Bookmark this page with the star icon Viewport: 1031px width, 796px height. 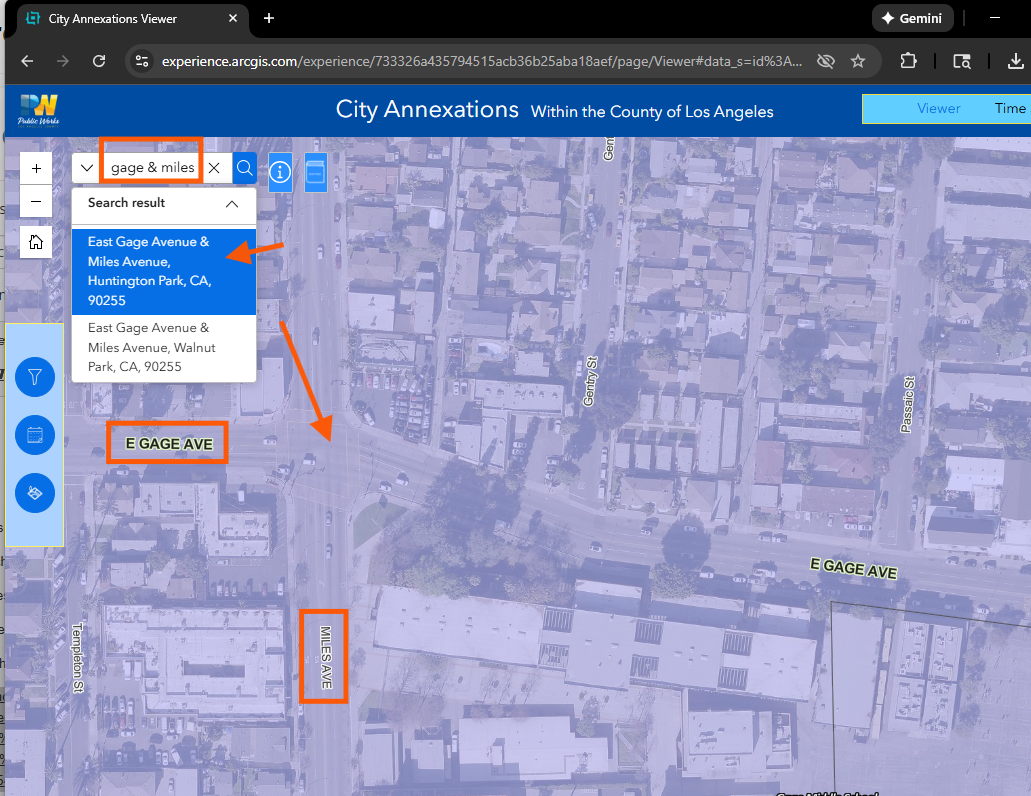857,61
